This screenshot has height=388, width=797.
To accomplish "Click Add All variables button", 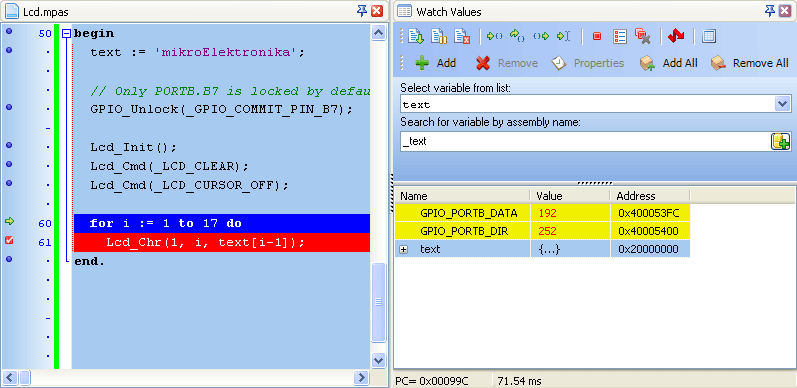I will (x=668, y=63).
